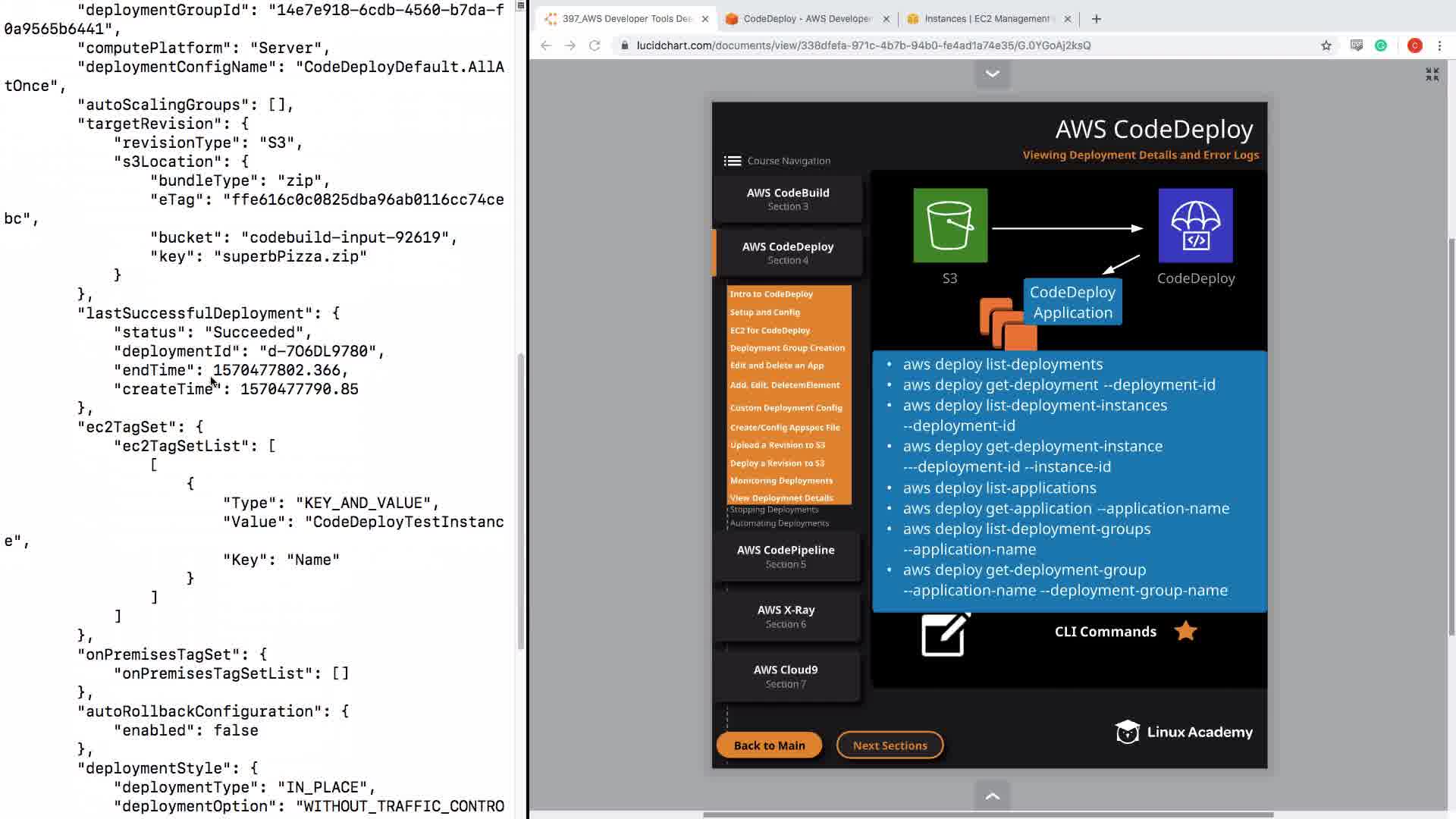This screenshot has width=1456, height=819.
Task: Click the S3 bucket icon
Action: coord(950,225)
